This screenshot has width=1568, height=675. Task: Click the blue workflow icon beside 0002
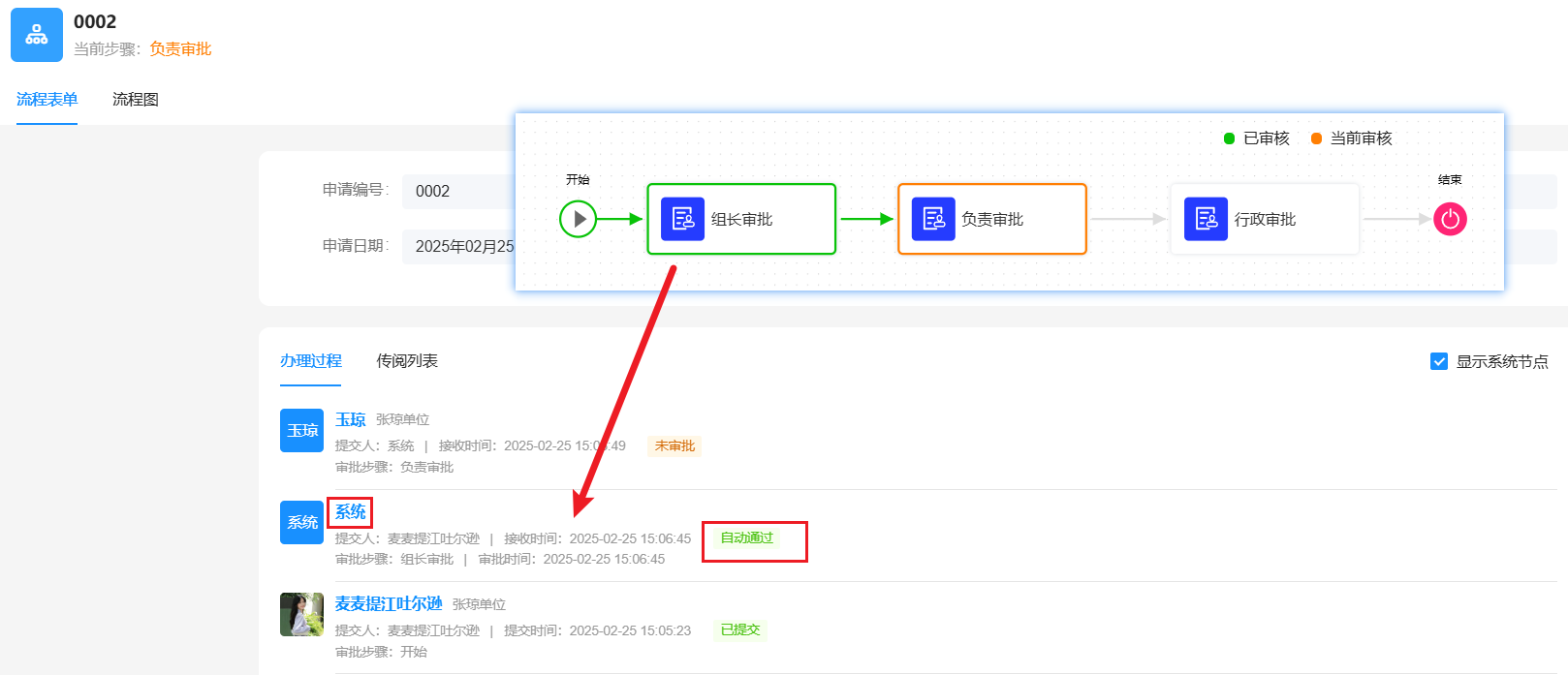pos(37,35)
